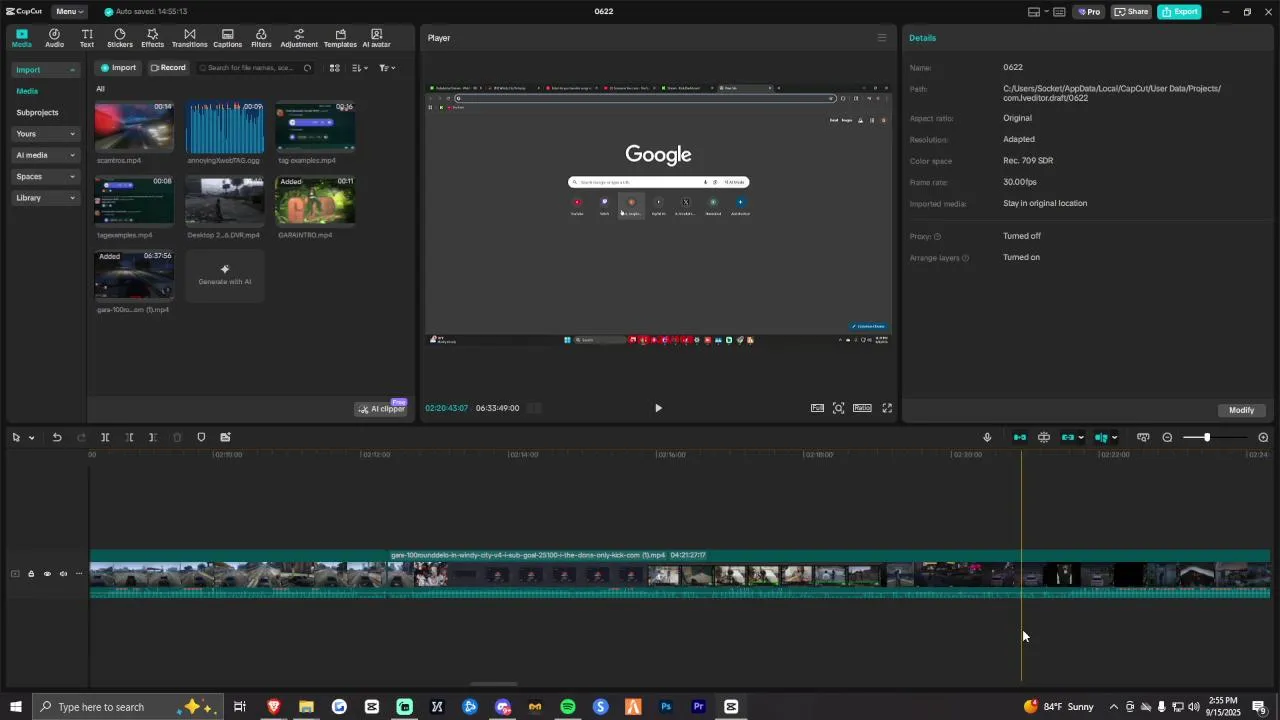Screen dimensions: 1280x720
Task: Mute the main video track
Action: coord(63,574)
